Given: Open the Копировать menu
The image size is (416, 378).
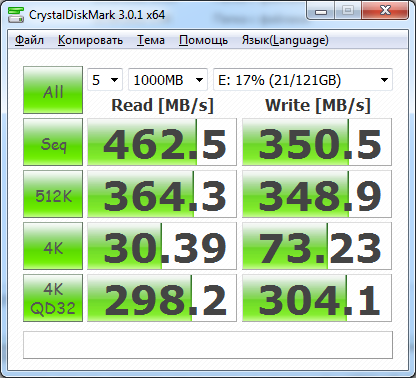Looking at the screenshot, I should pos(90,40).
